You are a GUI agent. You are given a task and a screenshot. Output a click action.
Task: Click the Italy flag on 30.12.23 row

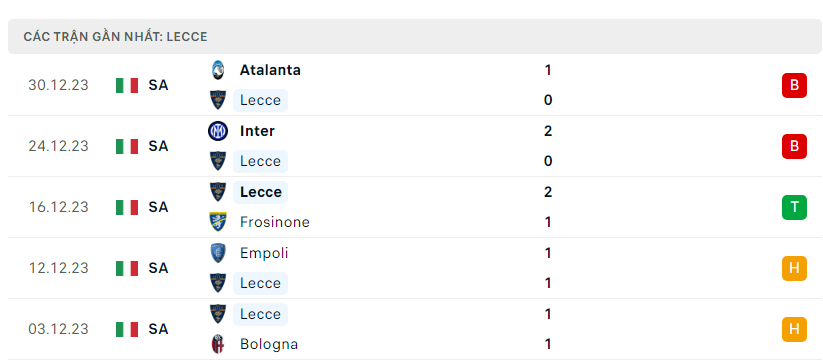tap(127, 86)
